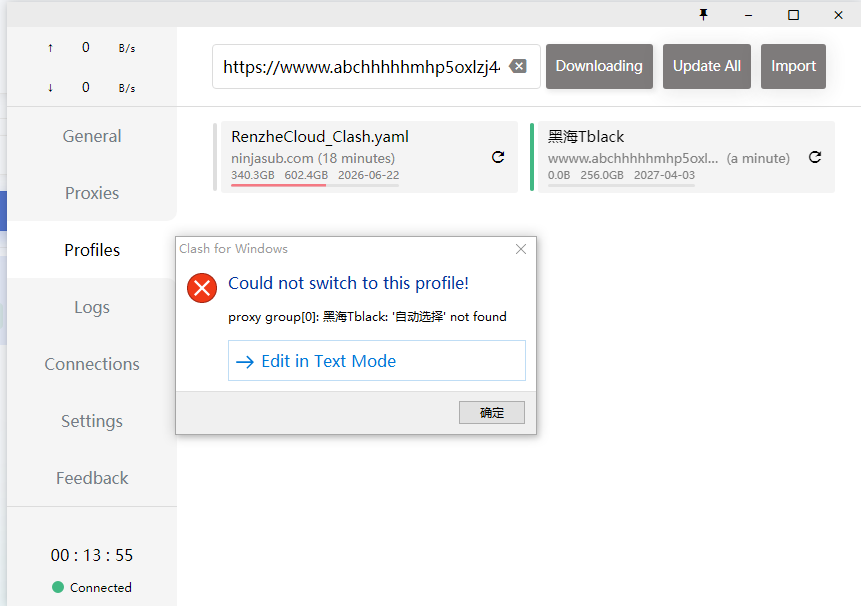This screenshot has height=606, width=861.
Task: Click the download speed arrow indicator
Action: coord(50,88)
